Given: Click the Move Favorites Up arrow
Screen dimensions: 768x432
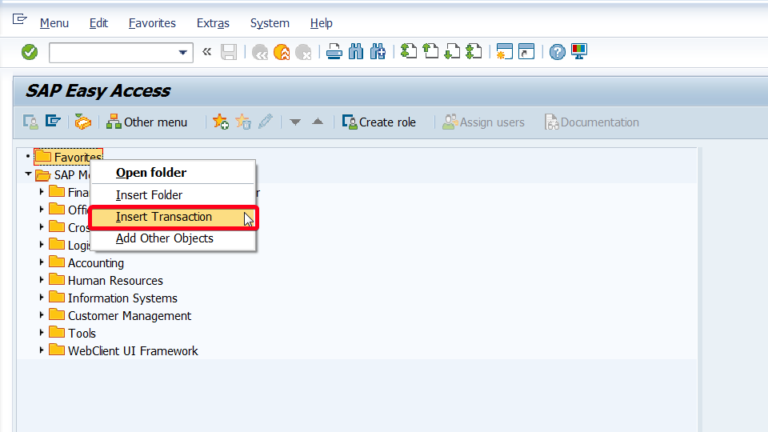Looking at the screenshot, I should [317, 121].
